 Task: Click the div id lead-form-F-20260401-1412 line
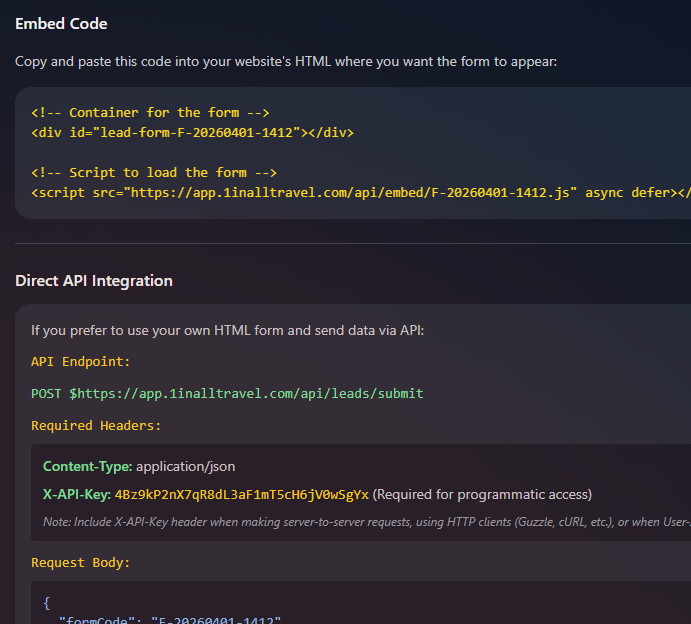[193, 133]
